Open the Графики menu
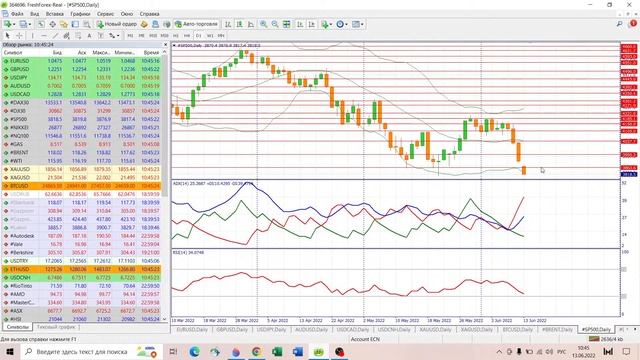 [x=80, y=13]
